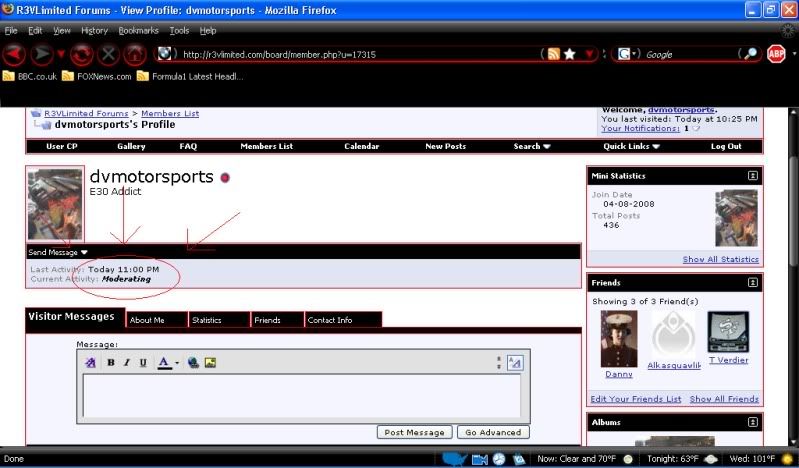Click the Insert Link globe icon
799x468 pixels.
point(193,362)
